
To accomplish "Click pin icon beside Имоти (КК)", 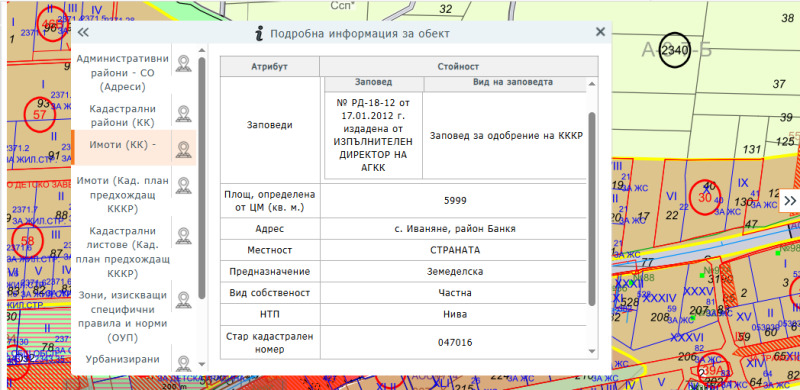I will click(183, 148).
